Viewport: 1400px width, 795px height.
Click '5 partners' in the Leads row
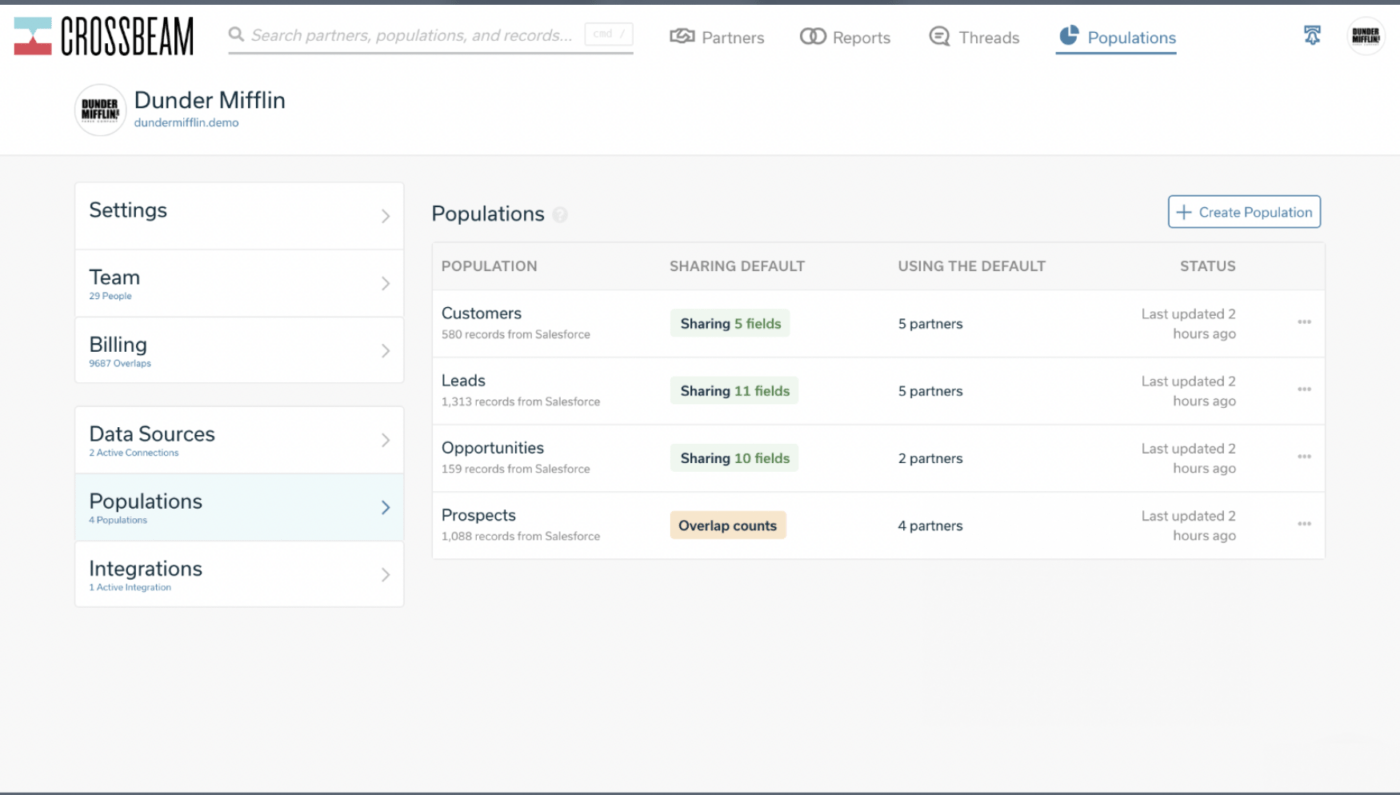click(x=930, y=391)
